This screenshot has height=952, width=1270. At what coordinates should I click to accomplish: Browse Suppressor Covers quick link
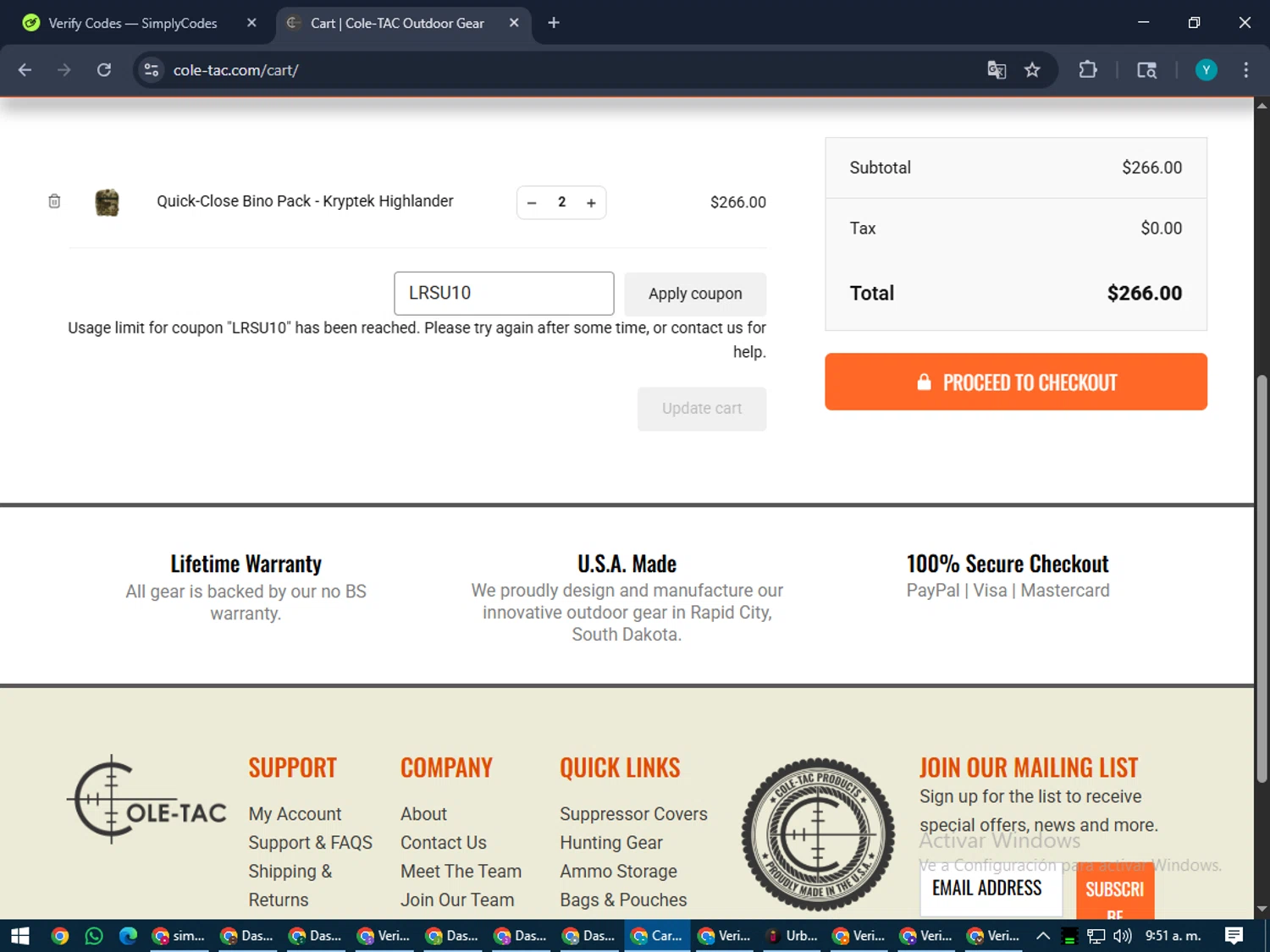633,814
